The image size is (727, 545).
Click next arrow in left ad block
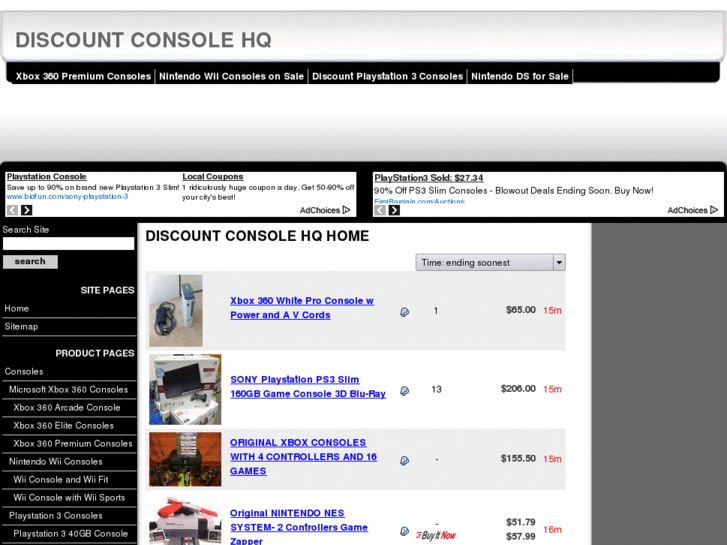[x=26, y=210]
